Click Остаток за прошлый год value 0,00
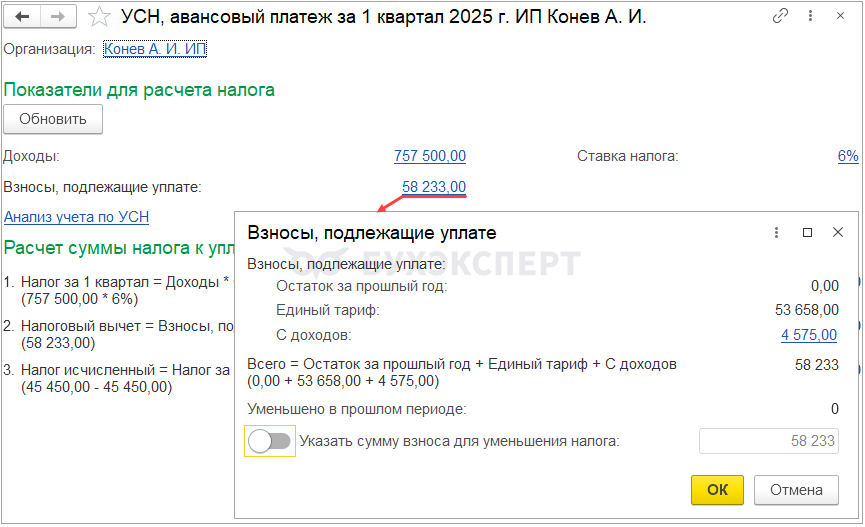The height and width of the screenshot is (527, 865). pyautogui.click(x=825, y=286)
